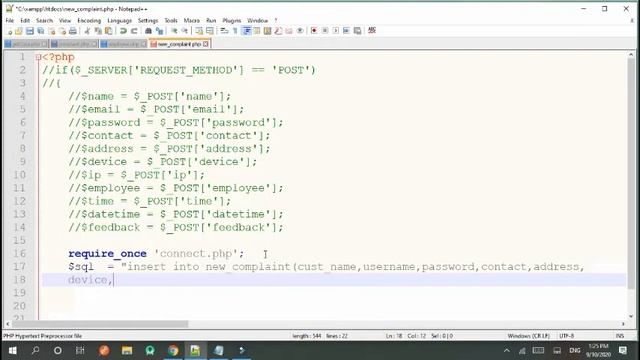This screenshot has height=360, width=640.
Task: Open the Document Map icon
Action: point(267,31)
